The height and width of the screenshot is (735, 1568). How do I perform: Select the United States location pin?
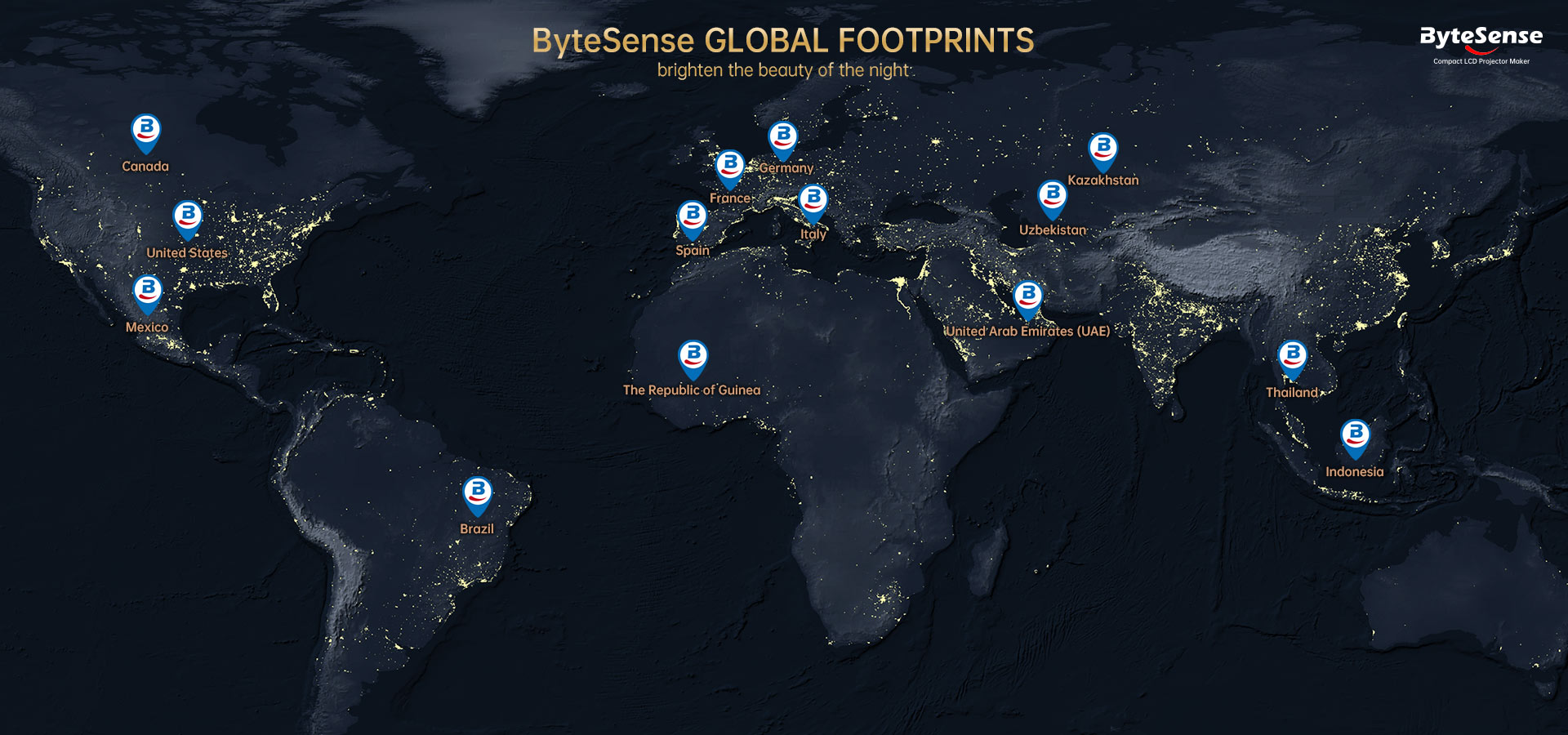point(188,219)
